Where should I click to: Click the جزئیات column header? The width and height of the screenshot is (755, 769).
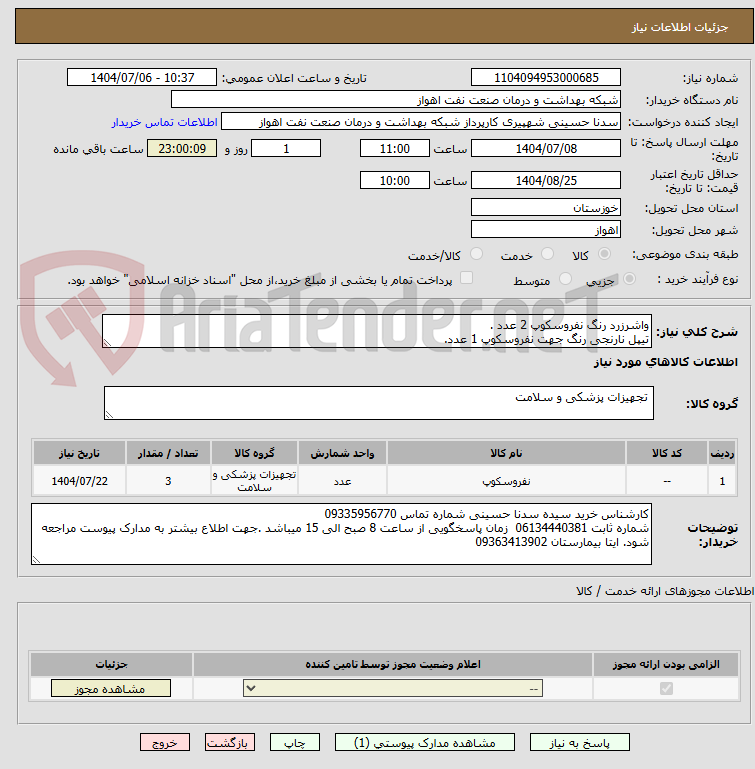(x=111, y=665)
